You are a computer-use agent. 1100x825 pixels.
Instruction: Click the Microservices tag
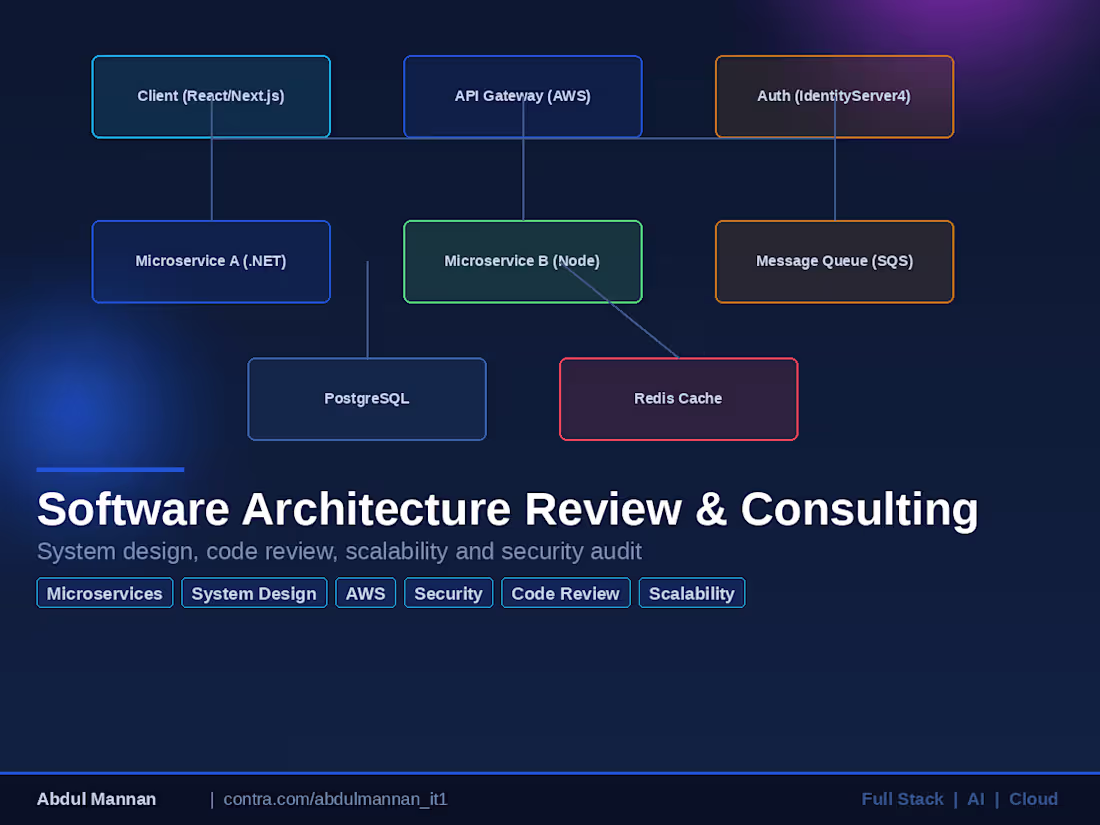[105, 593]
